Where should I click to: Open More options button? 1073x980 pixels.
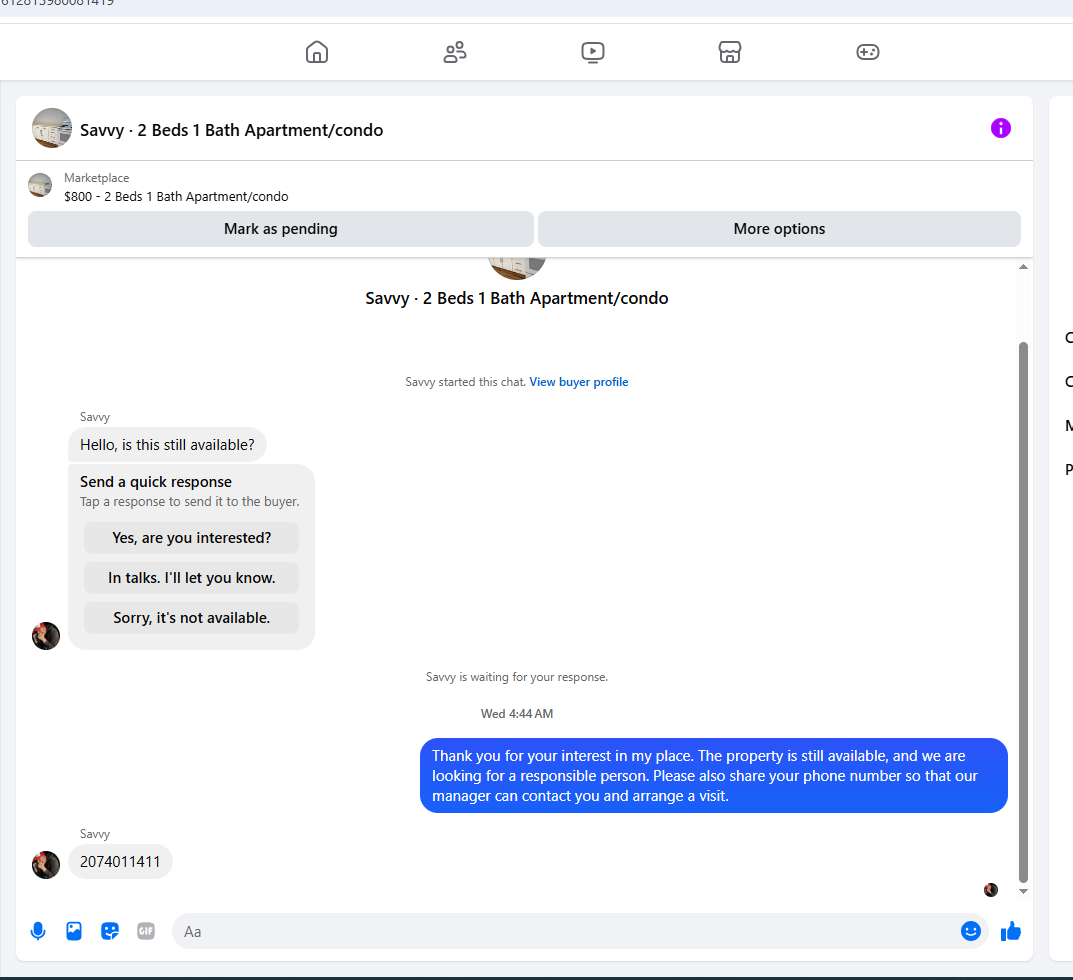tap(779, 229)
